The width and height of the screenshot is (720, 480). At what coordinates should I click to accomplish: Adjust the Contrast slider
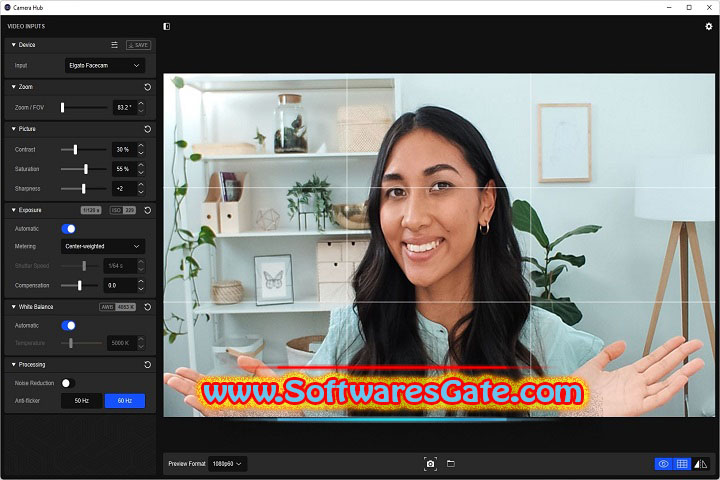pos(84,150)
